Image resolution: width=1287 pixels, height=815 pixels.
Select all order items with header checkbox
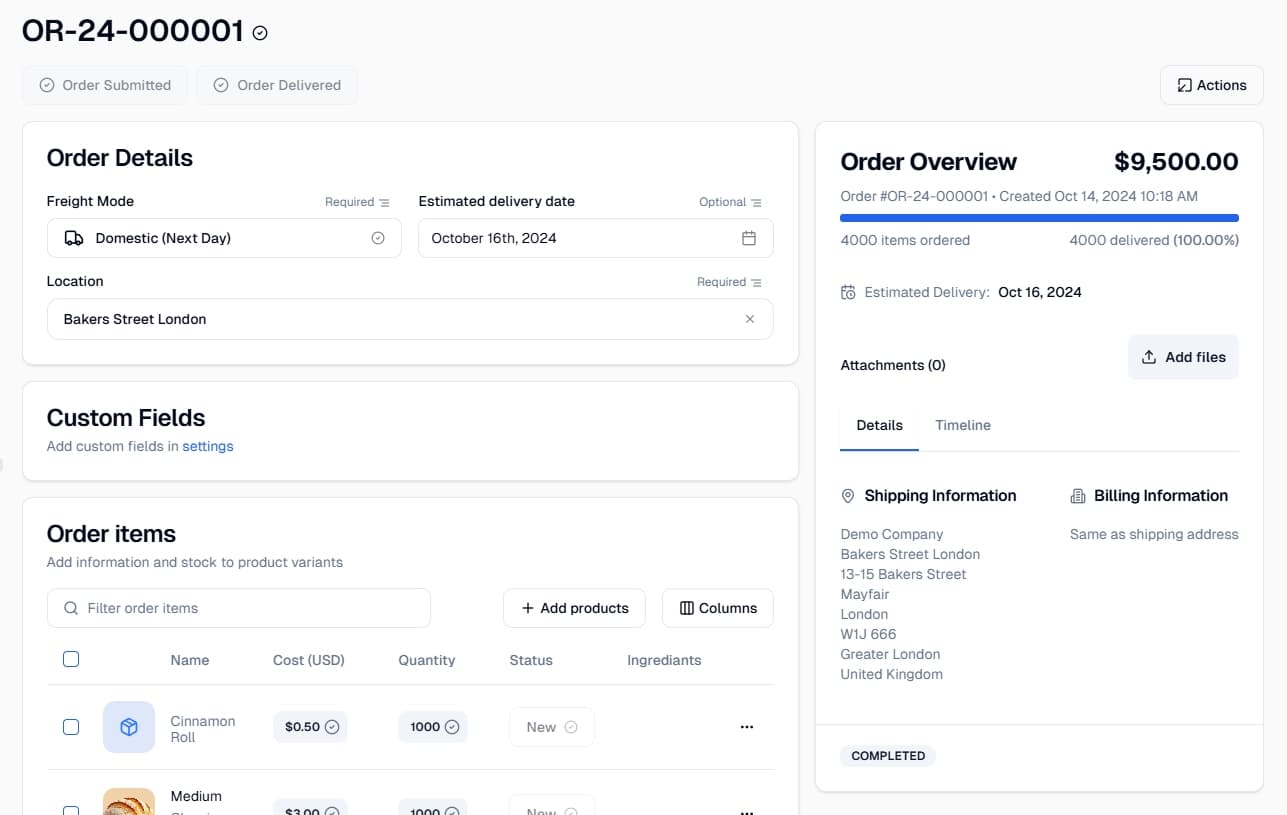[x=70, y=659]
